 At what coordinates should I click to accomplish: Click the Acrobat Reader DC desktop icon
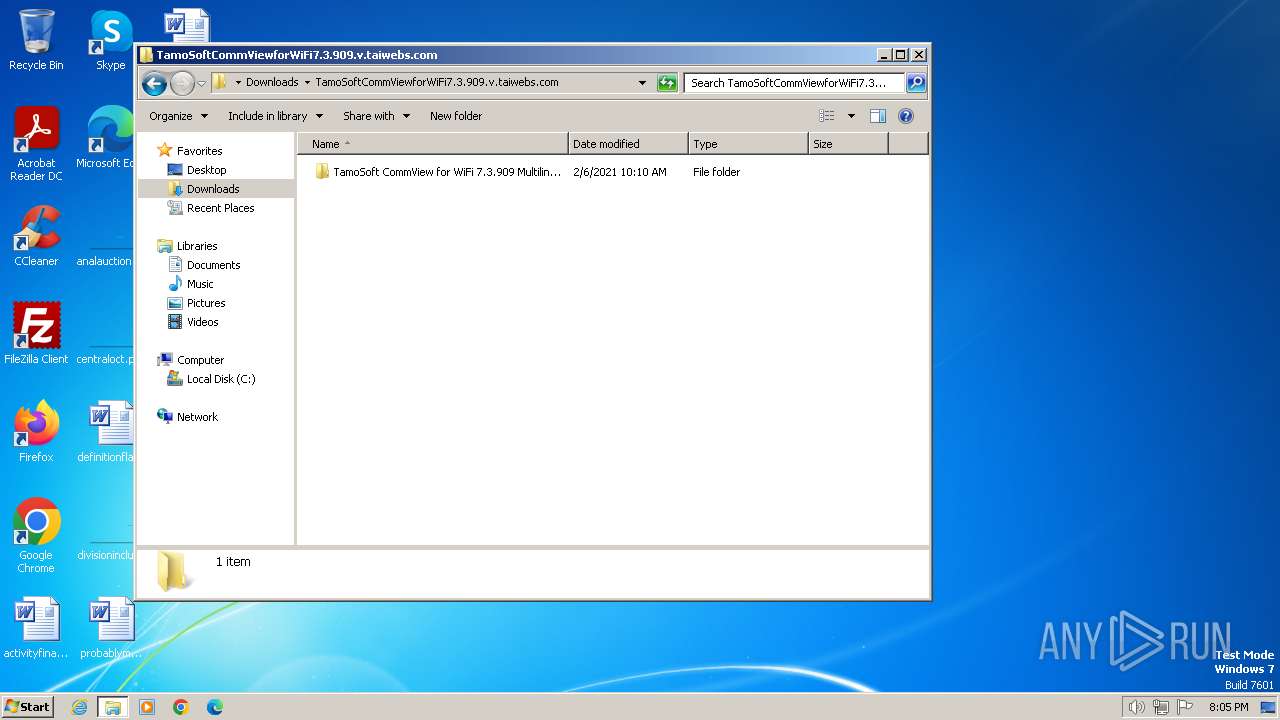[x=36, y=144]
